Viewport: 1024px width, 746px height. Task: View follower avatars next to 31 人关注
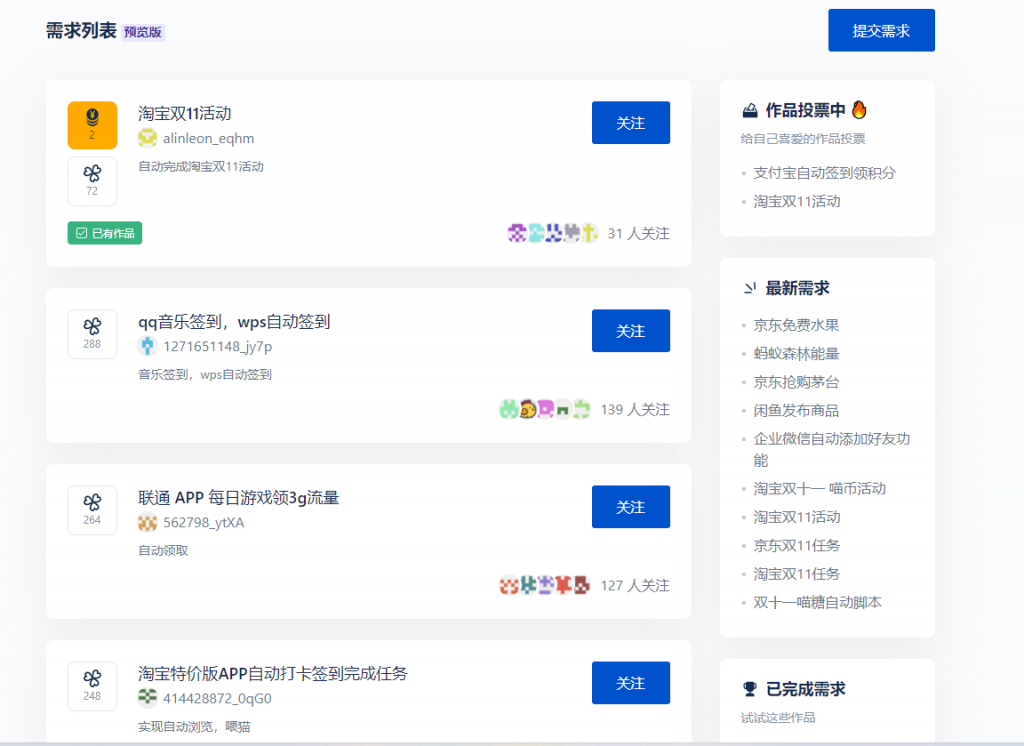[552, 233]
